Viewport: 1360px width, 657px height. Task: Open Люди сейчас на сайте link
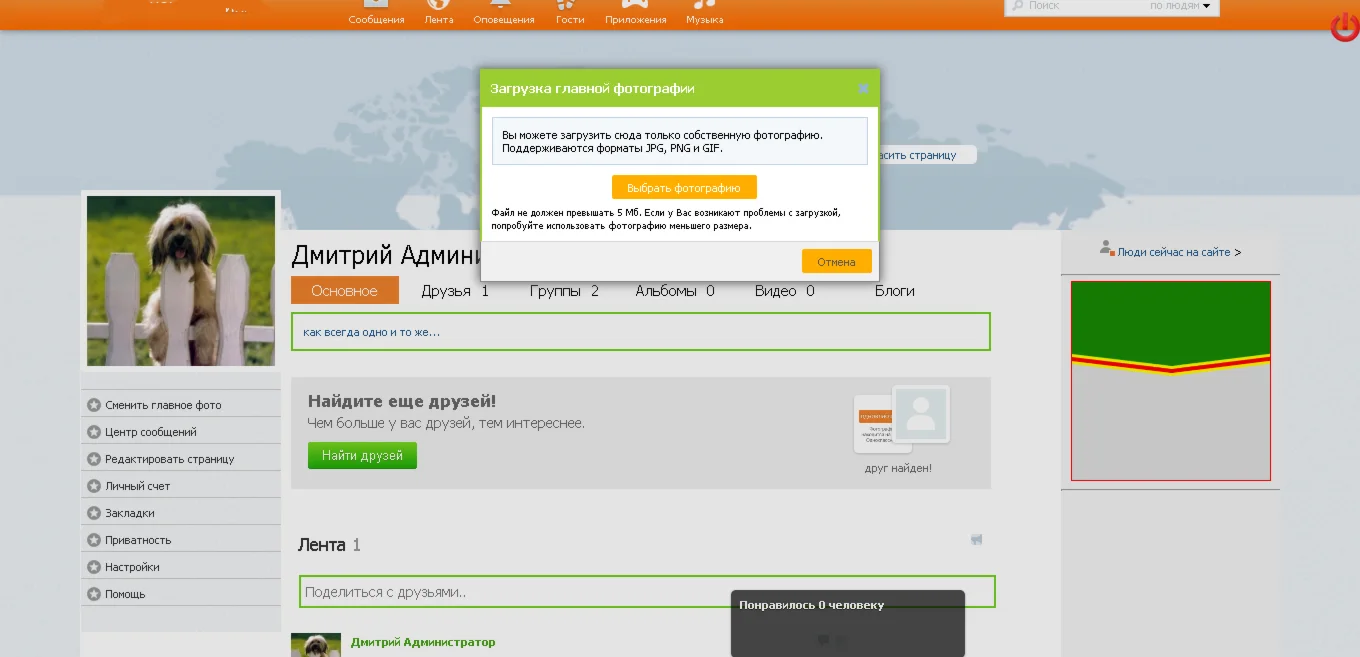[1174, 253]
